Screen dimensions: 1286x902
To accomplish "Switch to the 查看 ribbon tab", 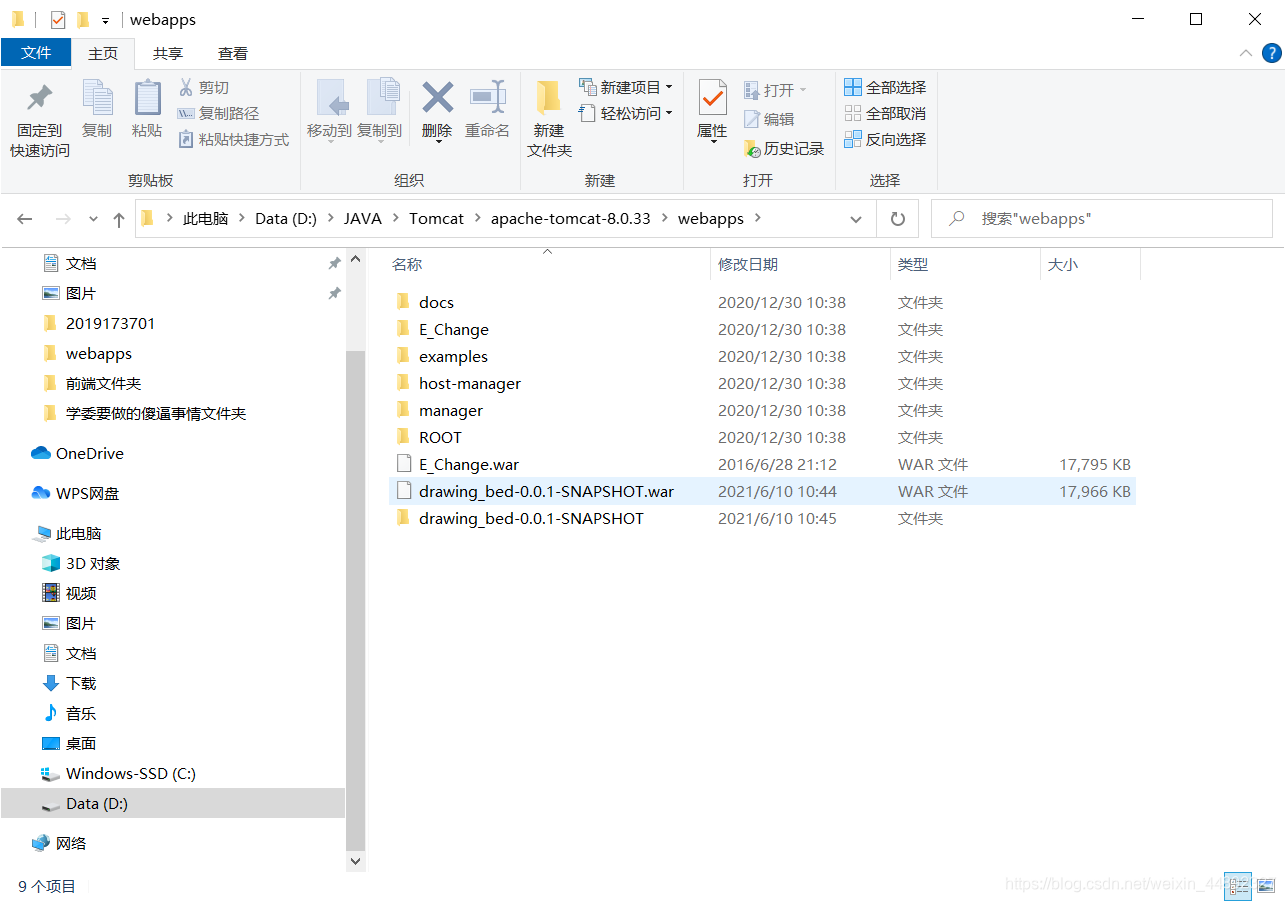I will [231, 53].
